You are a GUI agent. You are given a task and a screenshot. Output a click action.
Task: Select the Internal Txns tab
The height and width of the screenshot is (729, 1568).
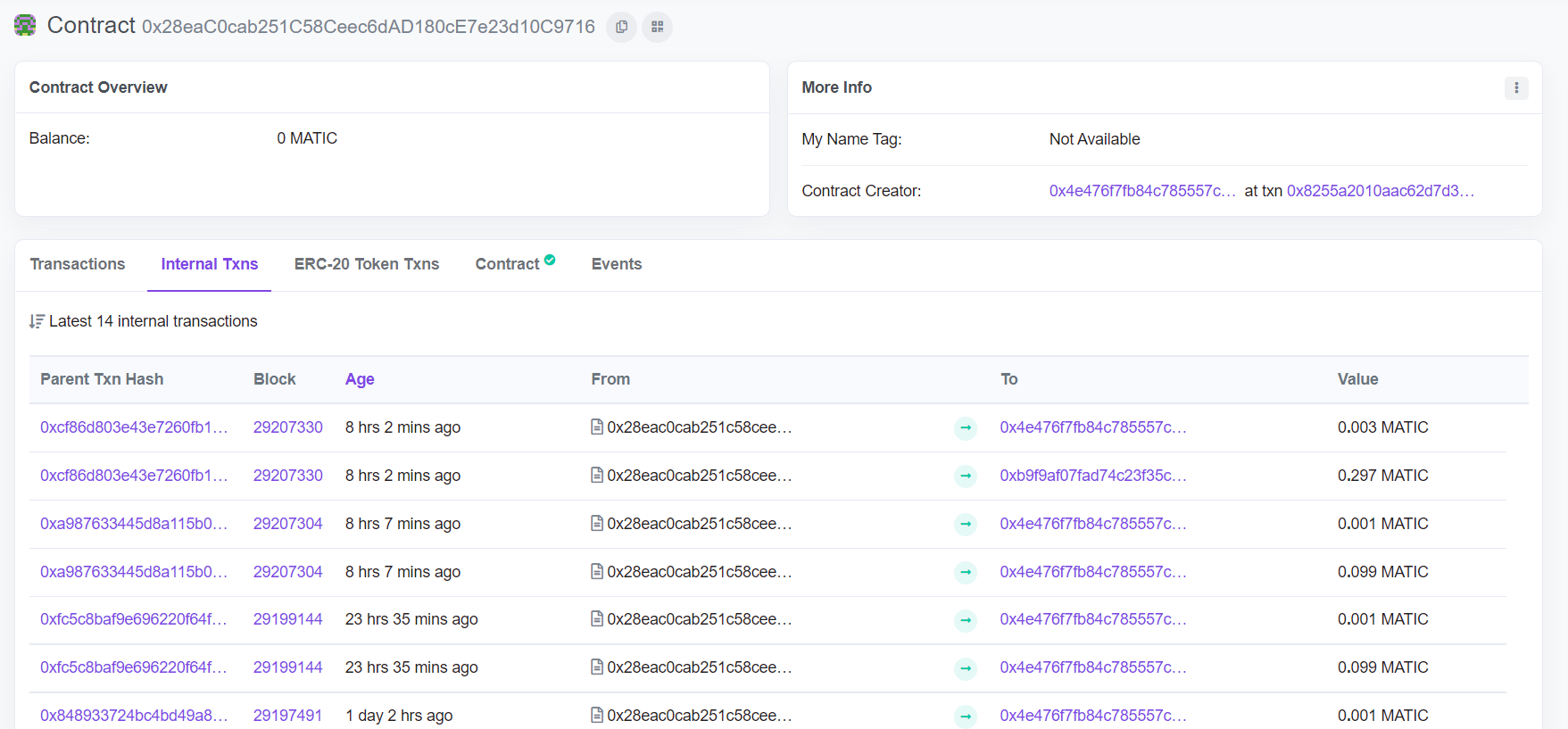[210, 264]
